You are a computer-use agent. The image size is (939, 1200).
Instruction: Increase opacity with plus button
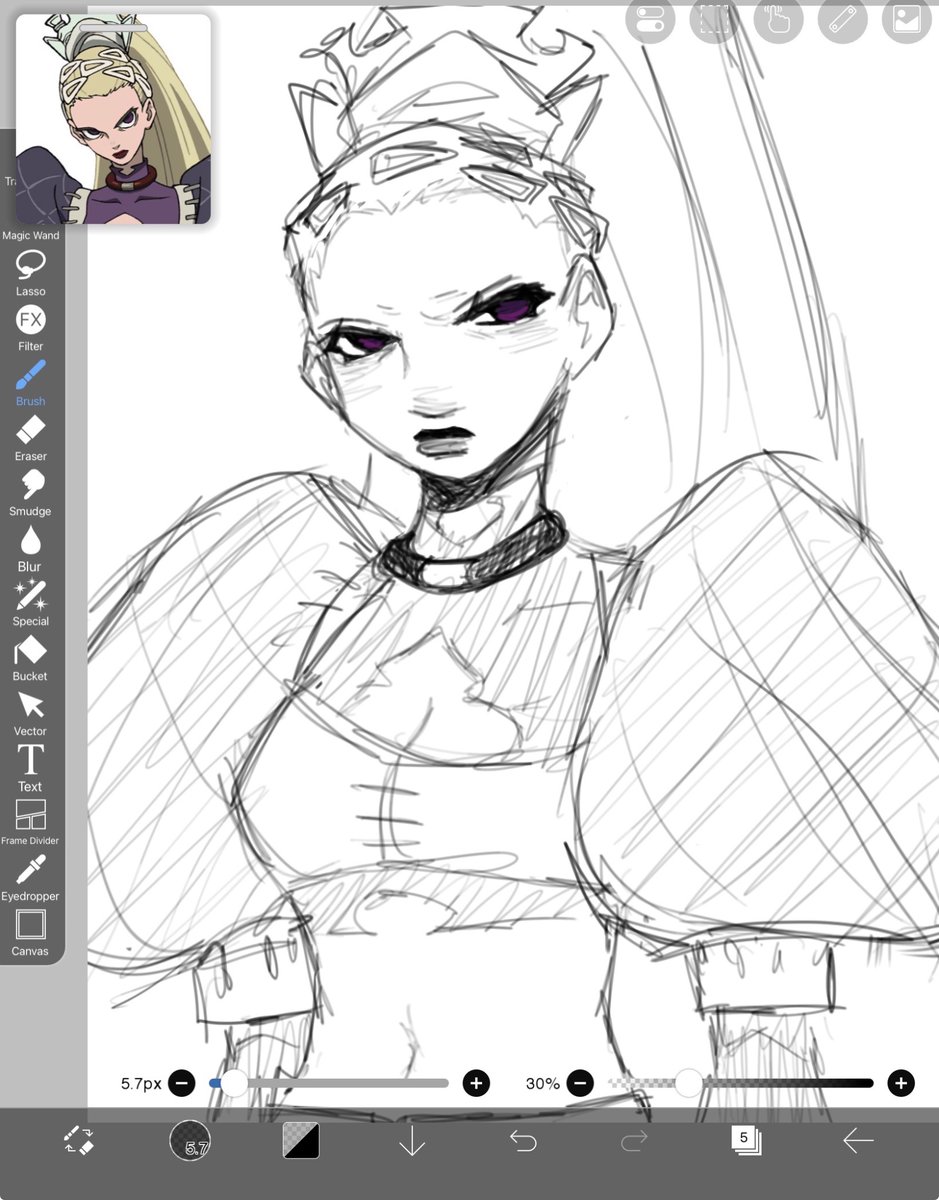pos(901,1083)
